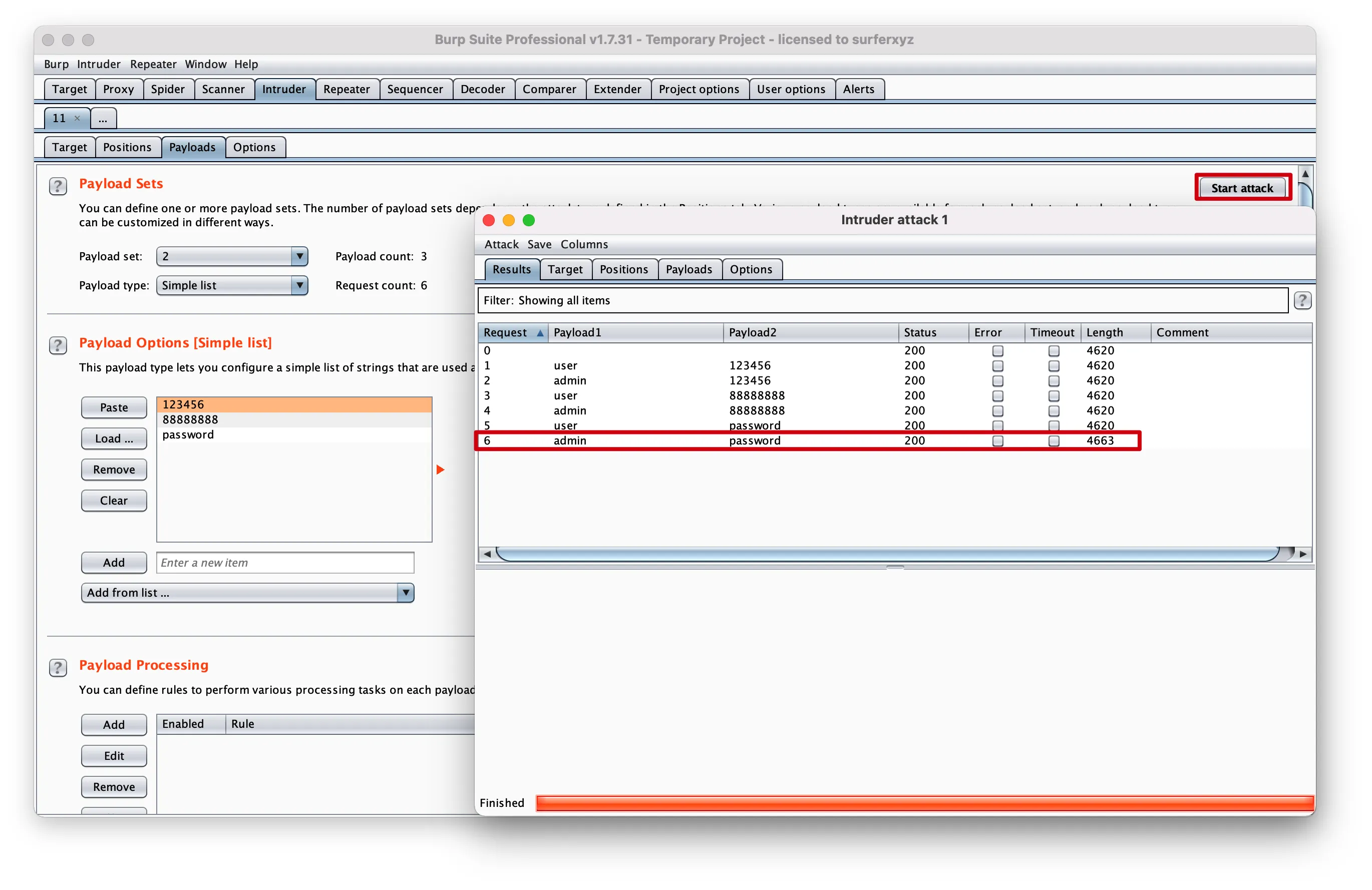Tick the Error checkbox for request 6

(997, 441)
